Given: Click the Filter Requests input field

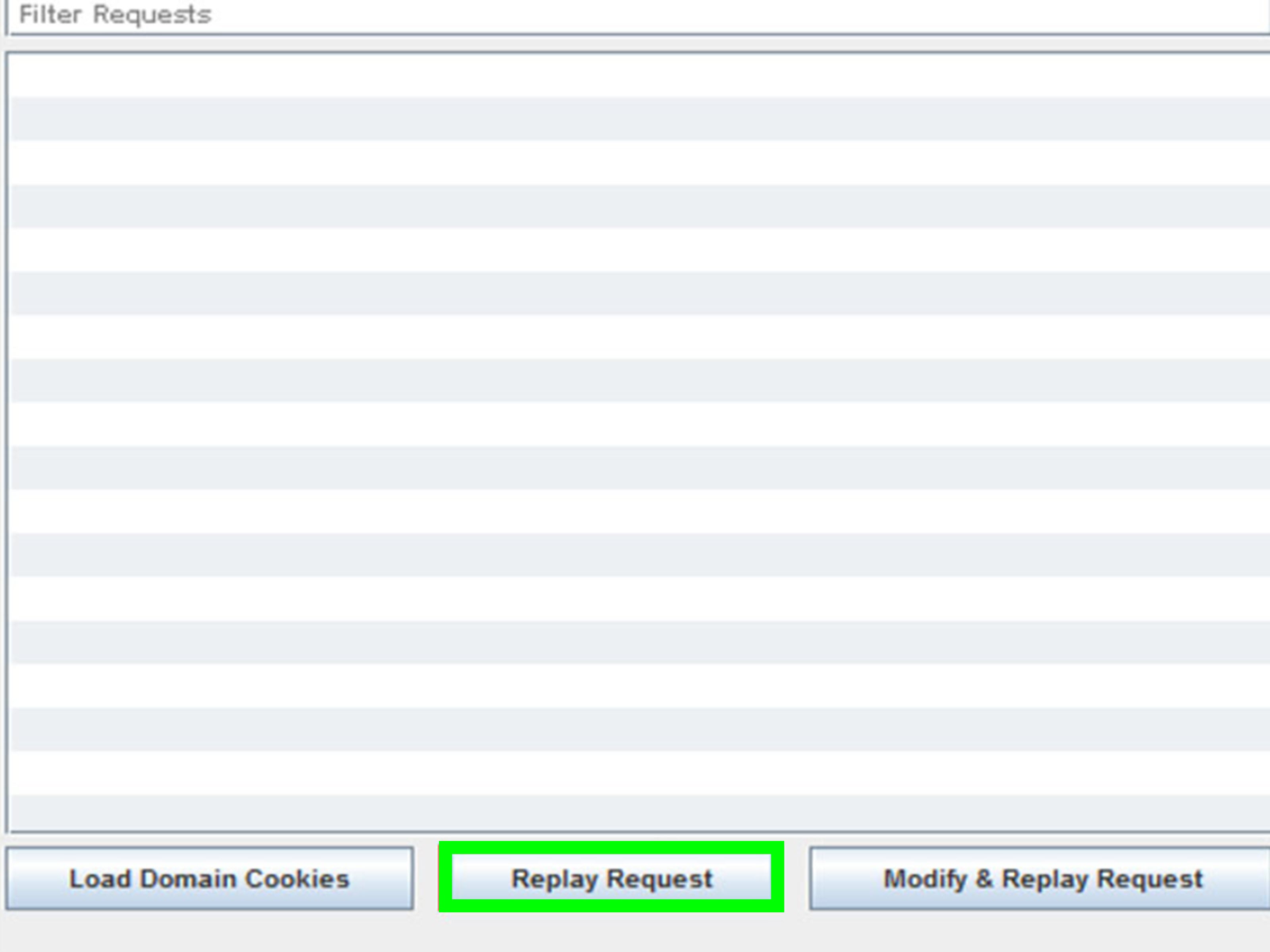Looking at the screenshot, I should [x=639, y=16].
